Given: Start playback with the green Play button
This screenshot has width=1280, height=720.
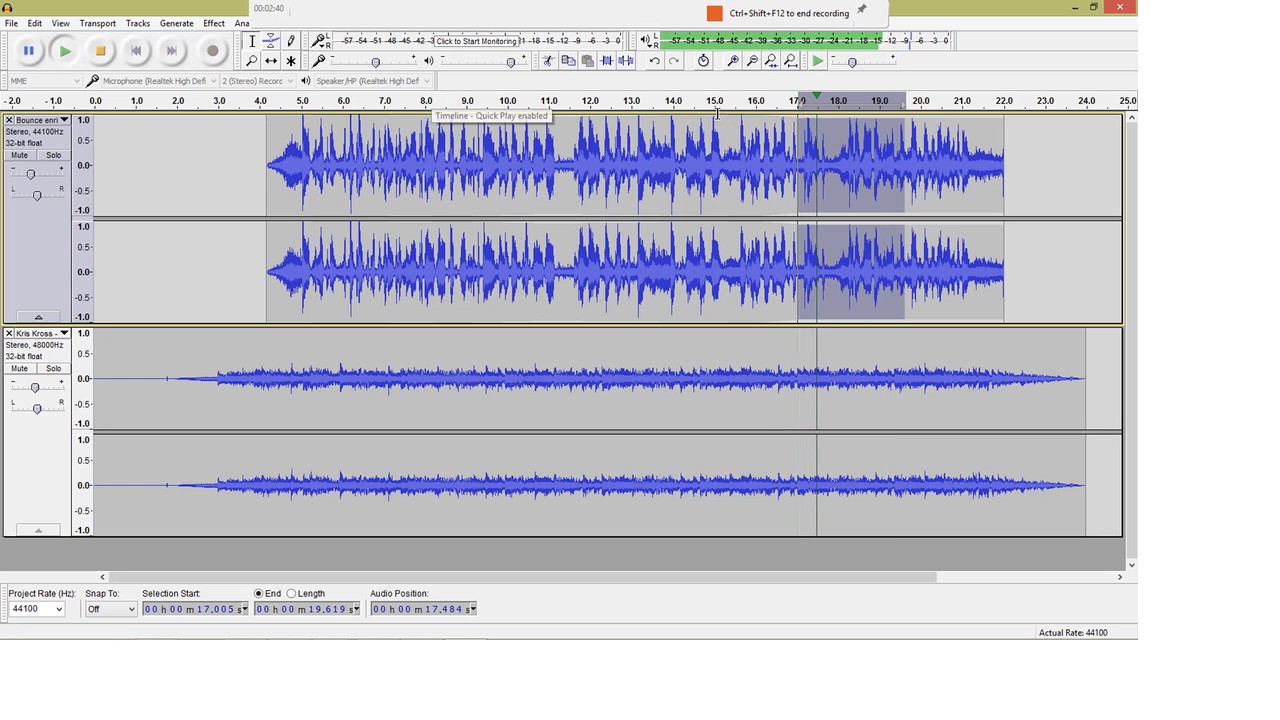Looking at the screenshot, I should point(65,51).
